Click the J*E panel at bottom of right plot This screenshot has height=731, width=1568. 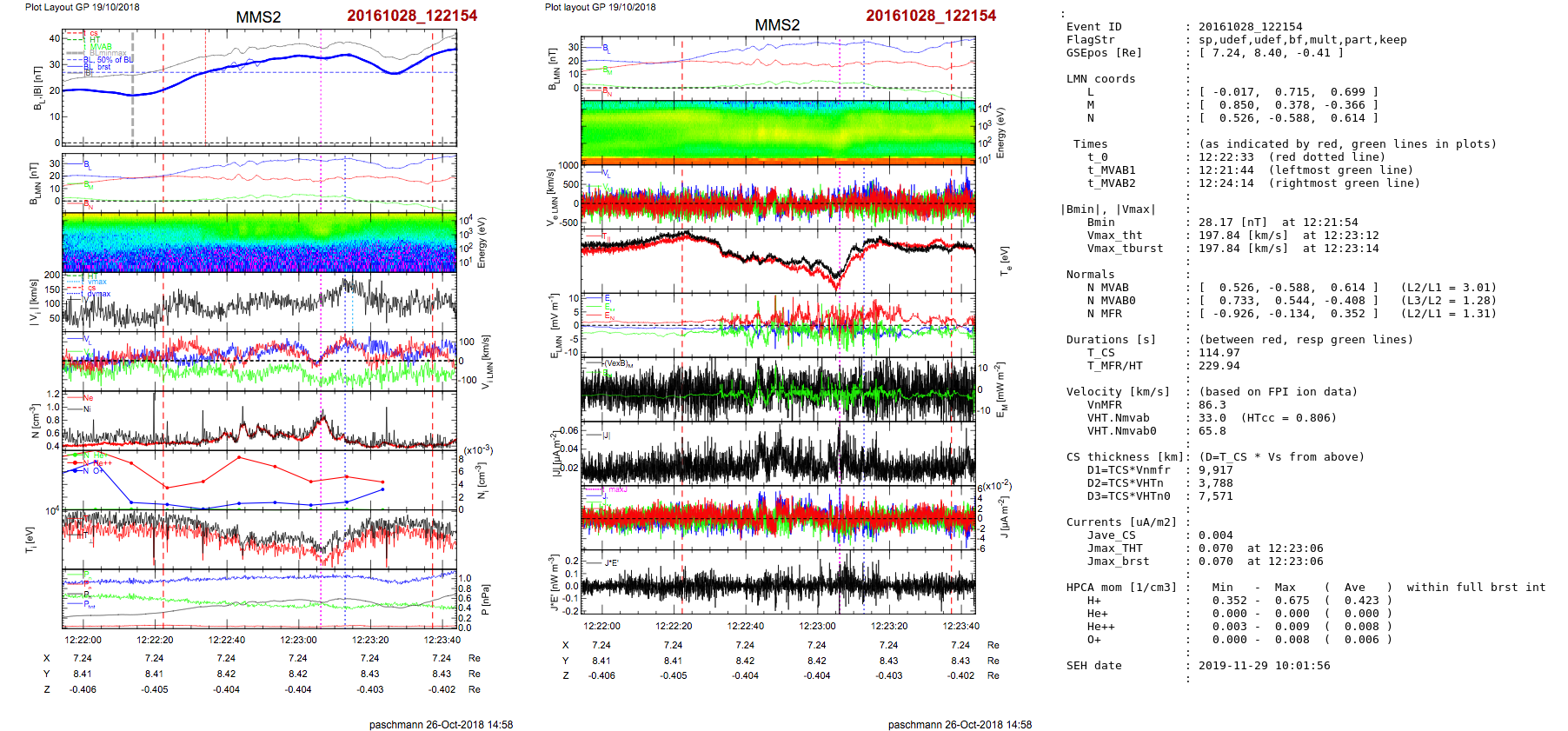(x=778, y=582)
